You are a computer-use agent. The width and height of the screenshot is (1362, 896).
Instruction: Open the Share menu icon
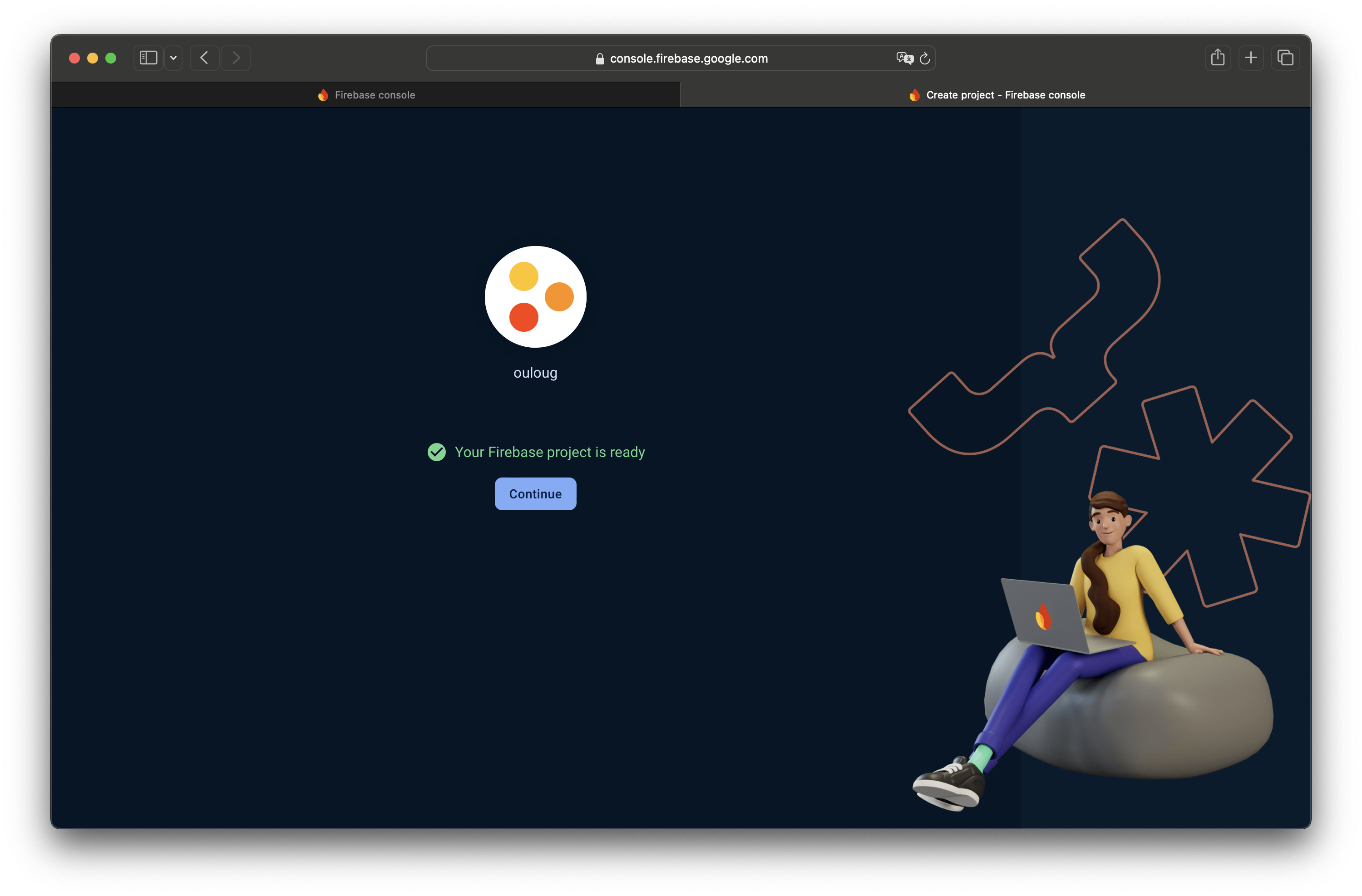1217,58
